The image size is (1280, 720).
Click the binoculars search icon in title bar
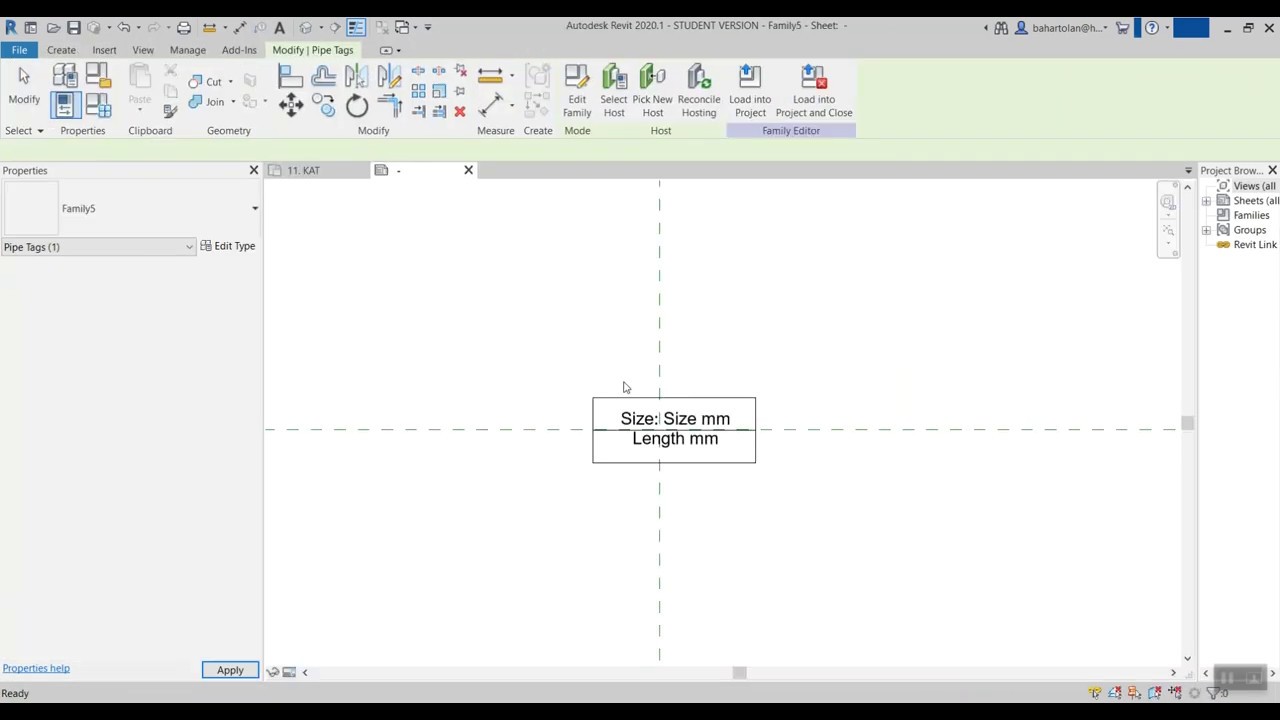(x=1001, y=28)
